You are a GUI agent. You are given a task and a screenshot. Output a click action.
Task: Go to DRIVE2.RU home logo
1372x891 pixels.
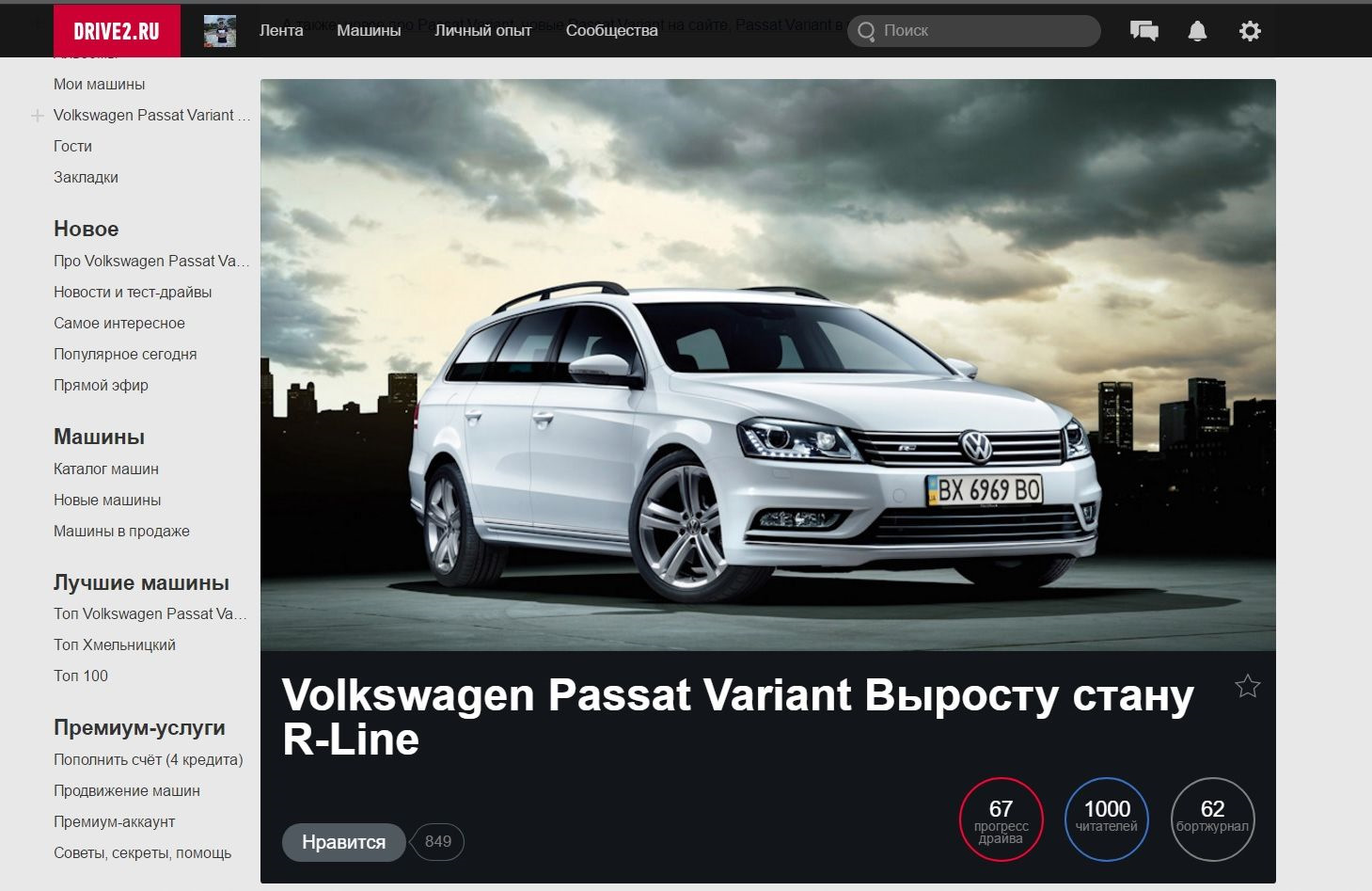(117, 31)
